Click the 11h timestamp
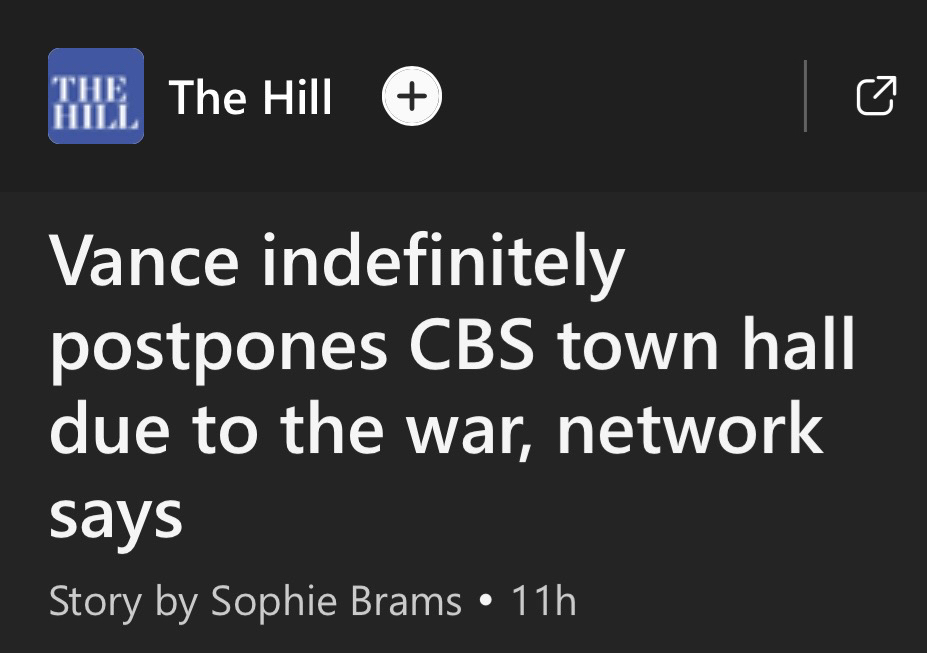 pyautogui.click(x=543, y=602)
